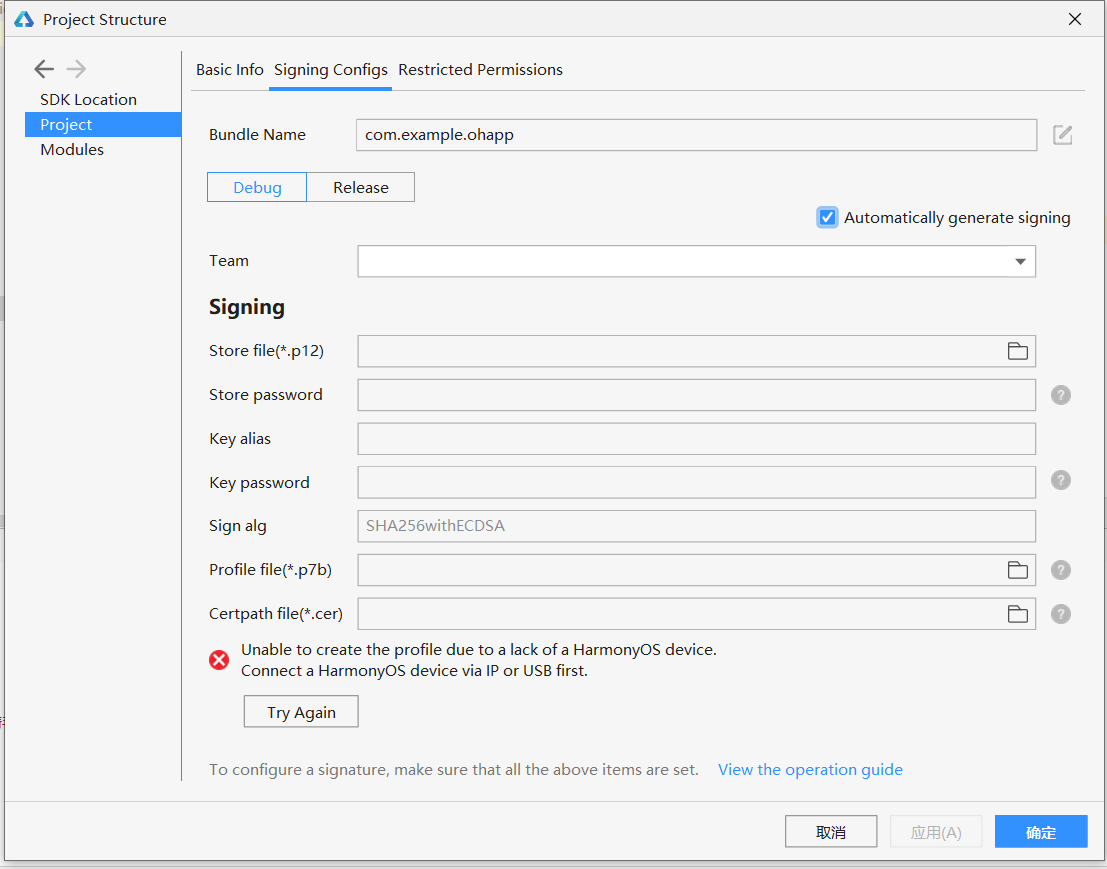Viewport: 1107px width, 869px height.
Task: Browse for Certpath file with folder icon
Action: [x=1017, y=613]
